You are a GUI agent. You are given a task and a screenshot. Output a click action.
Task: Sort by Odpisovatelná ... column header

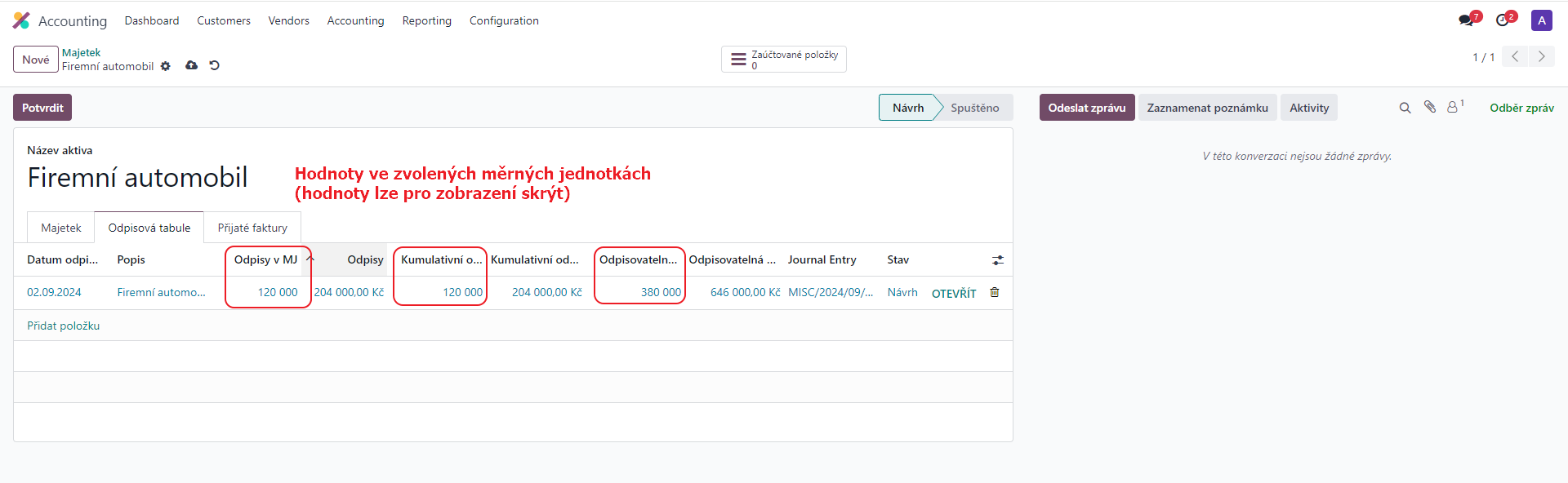(x=732, y=259)
